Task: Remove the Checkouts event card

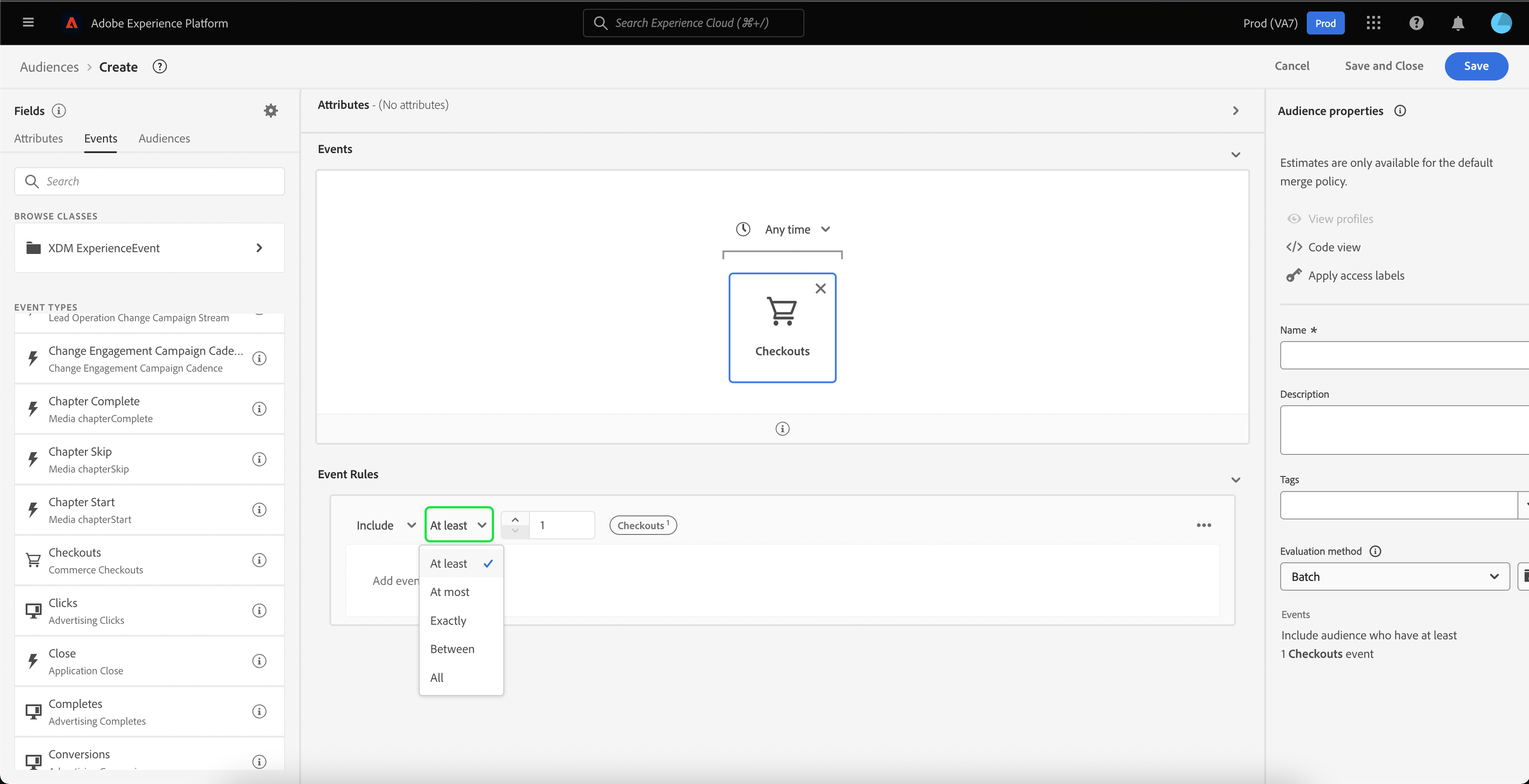Action: coord(820,288)
